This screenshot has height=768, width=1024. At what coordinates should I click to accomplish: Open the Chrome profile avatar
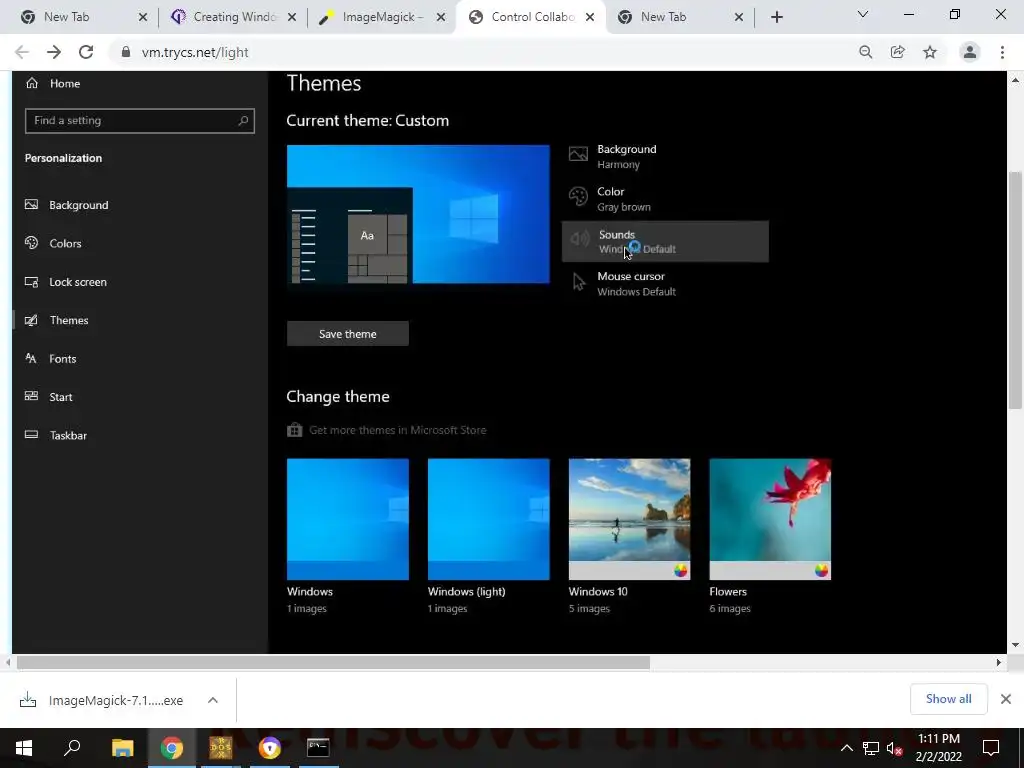[x=970, y=52]
